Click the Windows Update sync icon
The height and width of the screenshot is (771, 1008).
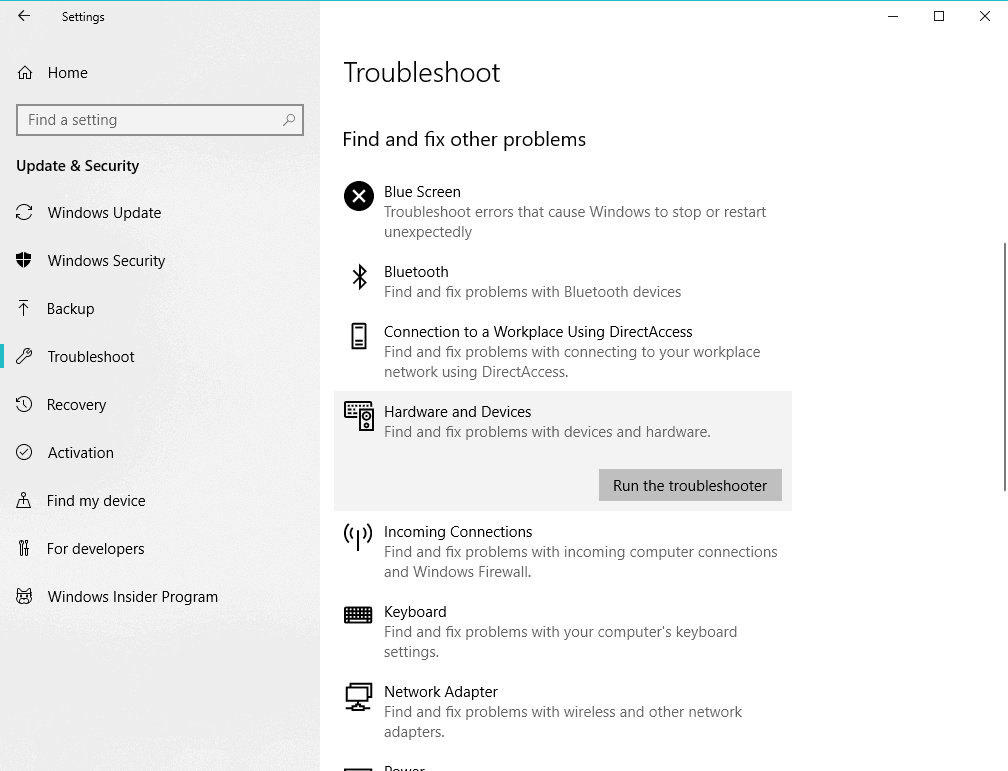point(24,212)
